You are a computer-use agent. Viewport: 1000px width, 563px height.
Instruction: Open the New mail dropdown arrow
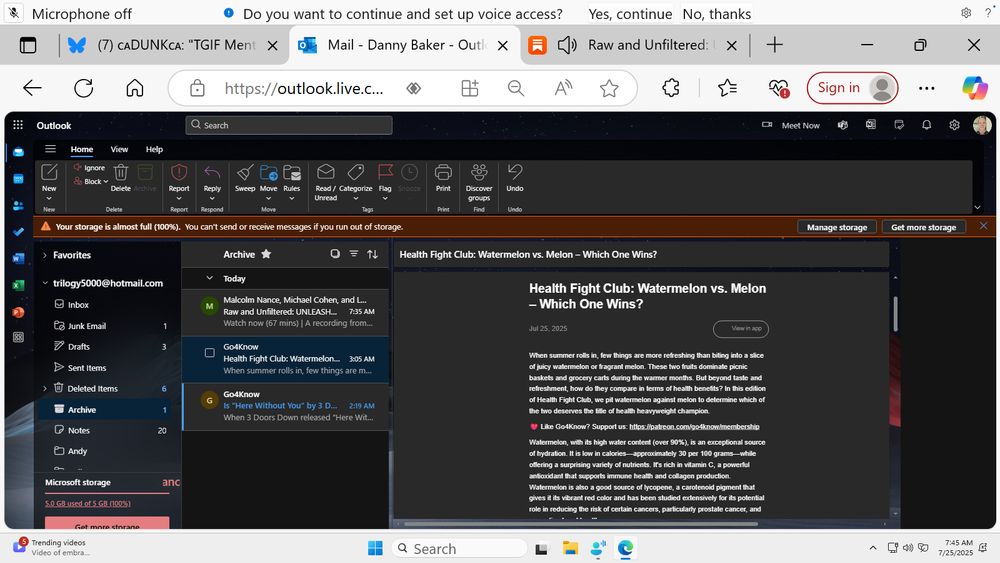[x=49, y=199]
